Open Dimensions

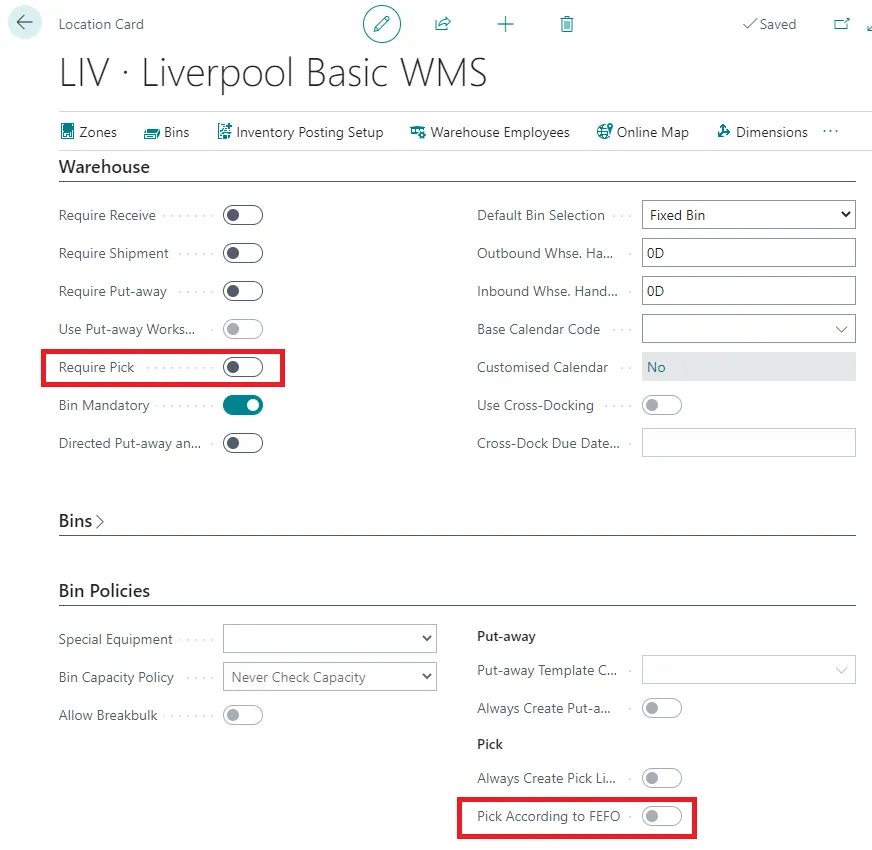[762, 132]
